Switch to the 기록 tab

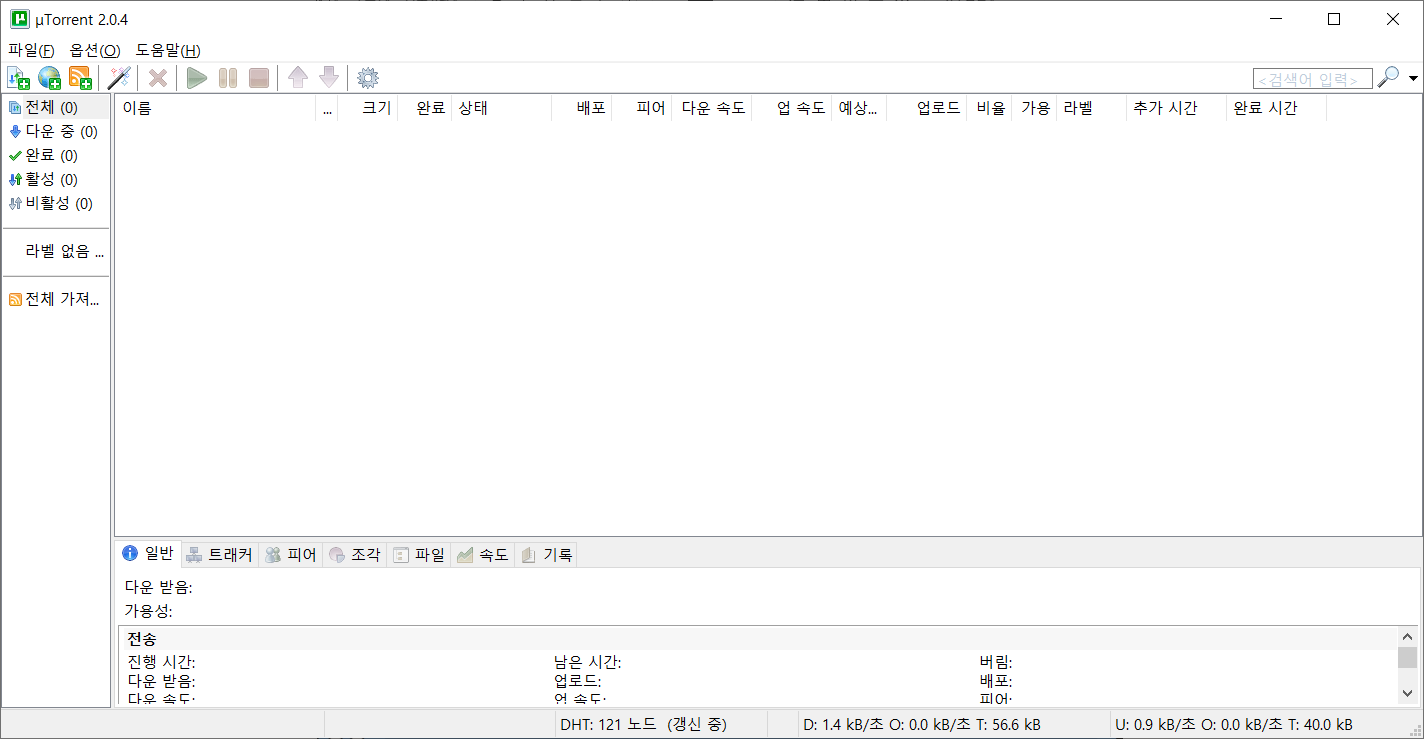point(546,555)
